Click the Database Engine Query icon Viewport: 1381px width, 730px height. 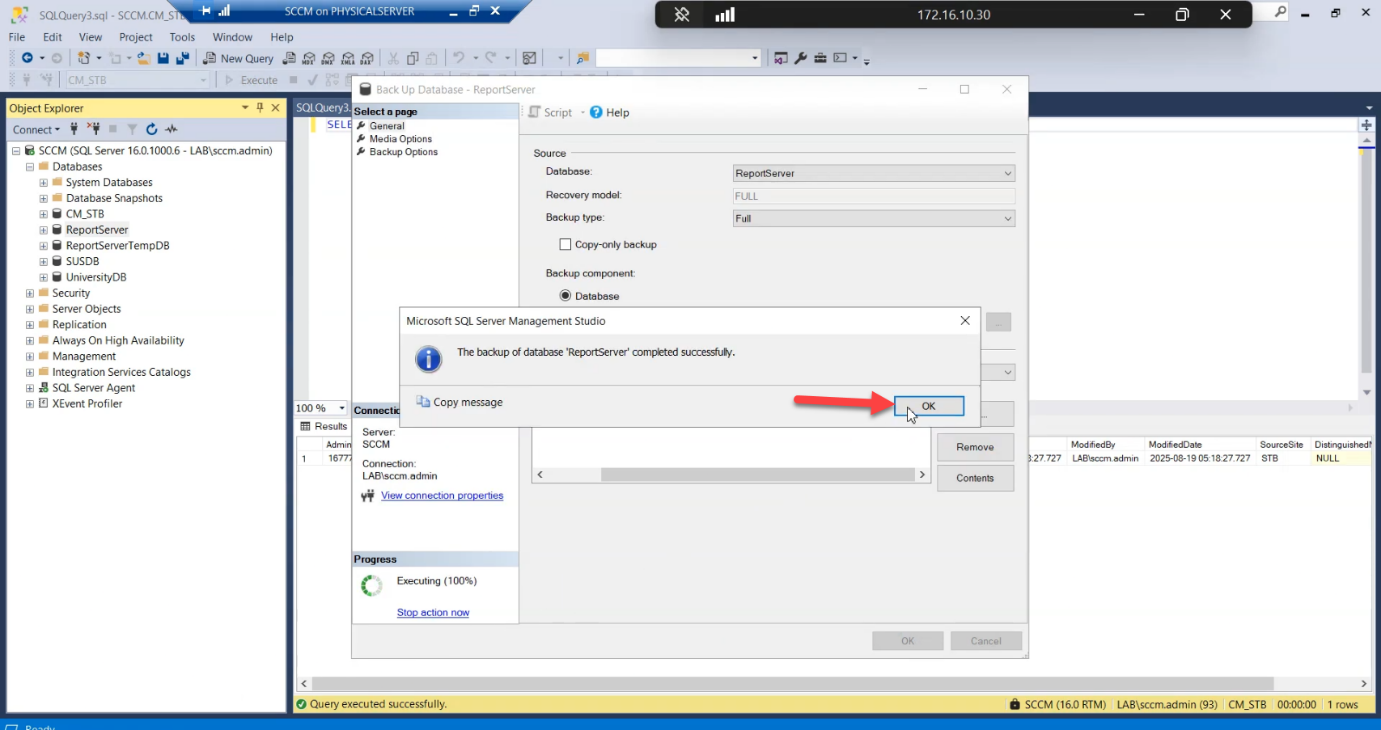(289, 58)
